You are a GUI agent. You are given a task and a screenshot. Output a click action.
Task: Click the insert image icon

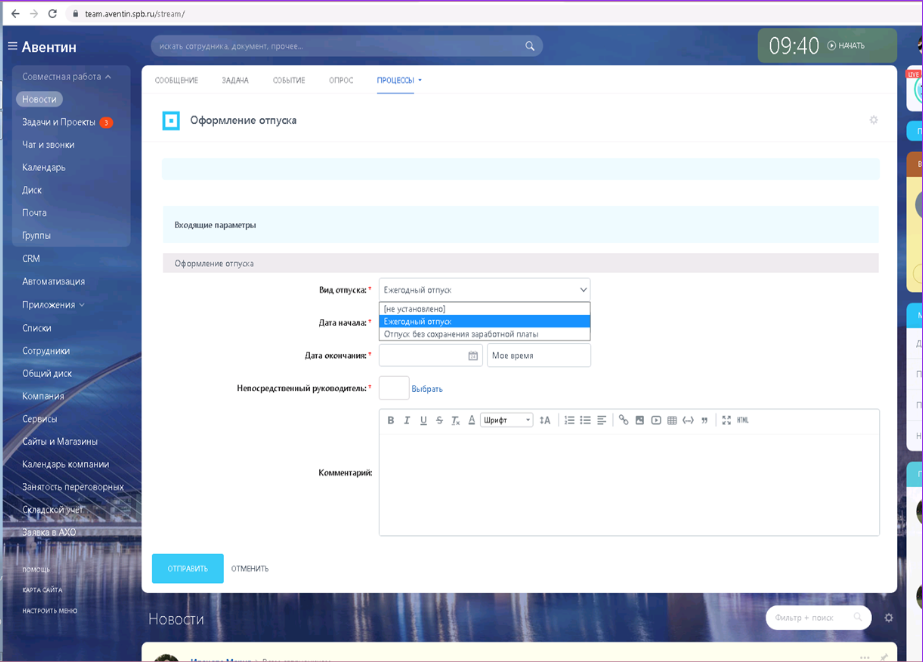[x=640, y=420]
